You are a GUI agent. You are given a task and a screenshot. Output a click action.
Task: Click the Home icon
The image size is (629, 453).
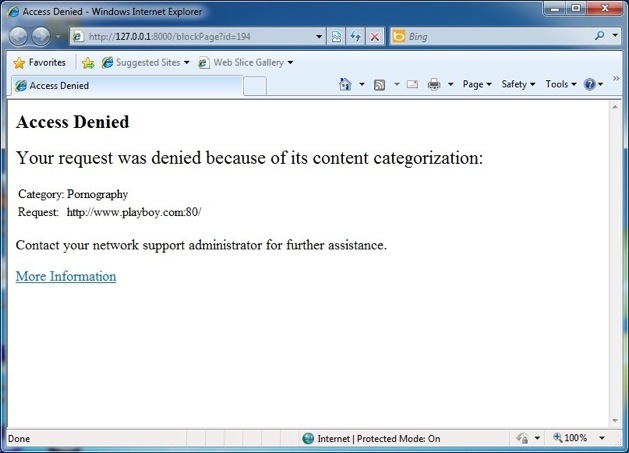(345, 84)
